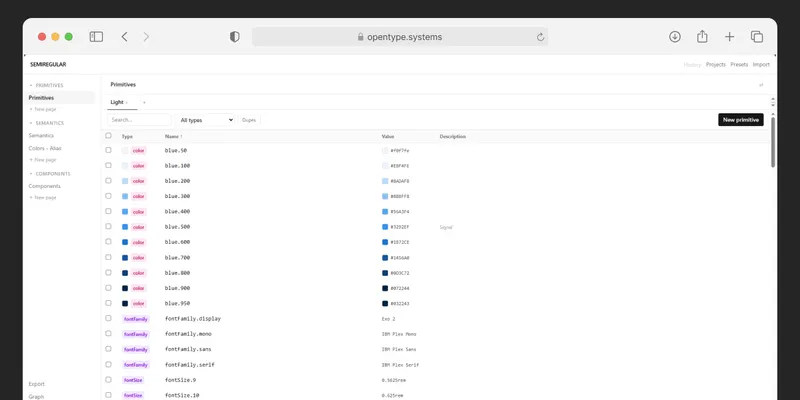The image size is (800, 400).
Task: Open the Safari downloads icon
Action: pyautogui.click(x=675, y=37)
